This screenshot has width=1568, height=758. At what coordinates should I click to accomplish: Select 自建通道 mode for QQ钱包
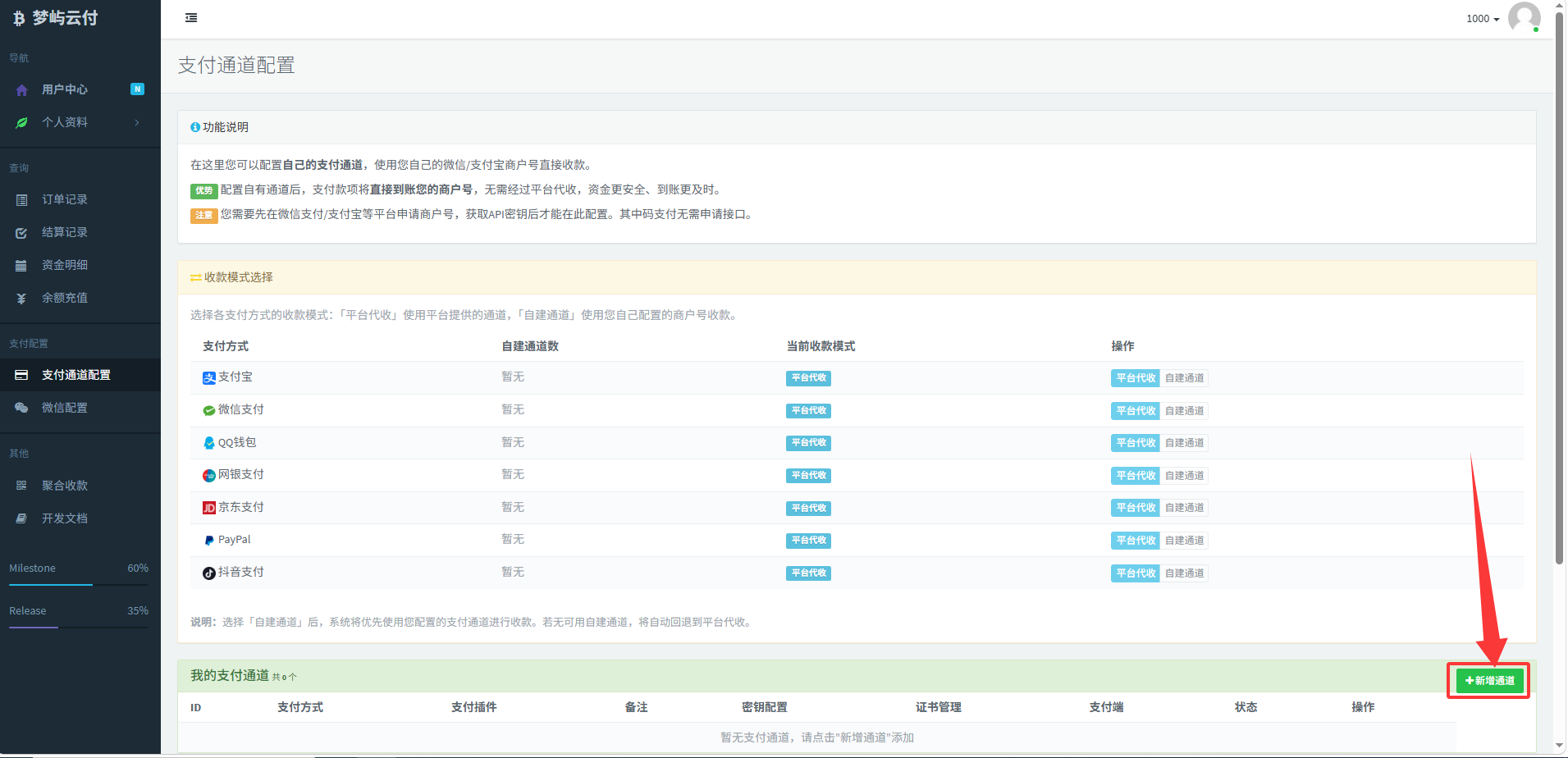click(1184, 443)
